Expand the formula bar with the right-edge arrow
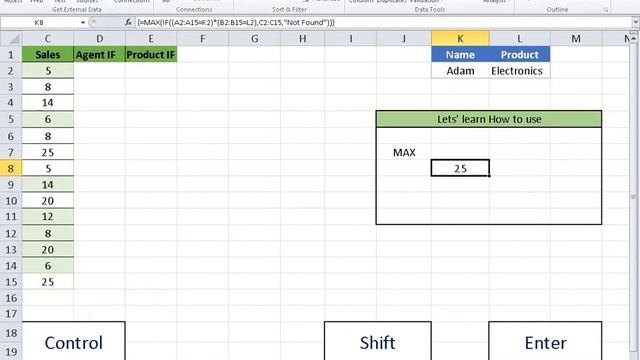 [636, 22]
